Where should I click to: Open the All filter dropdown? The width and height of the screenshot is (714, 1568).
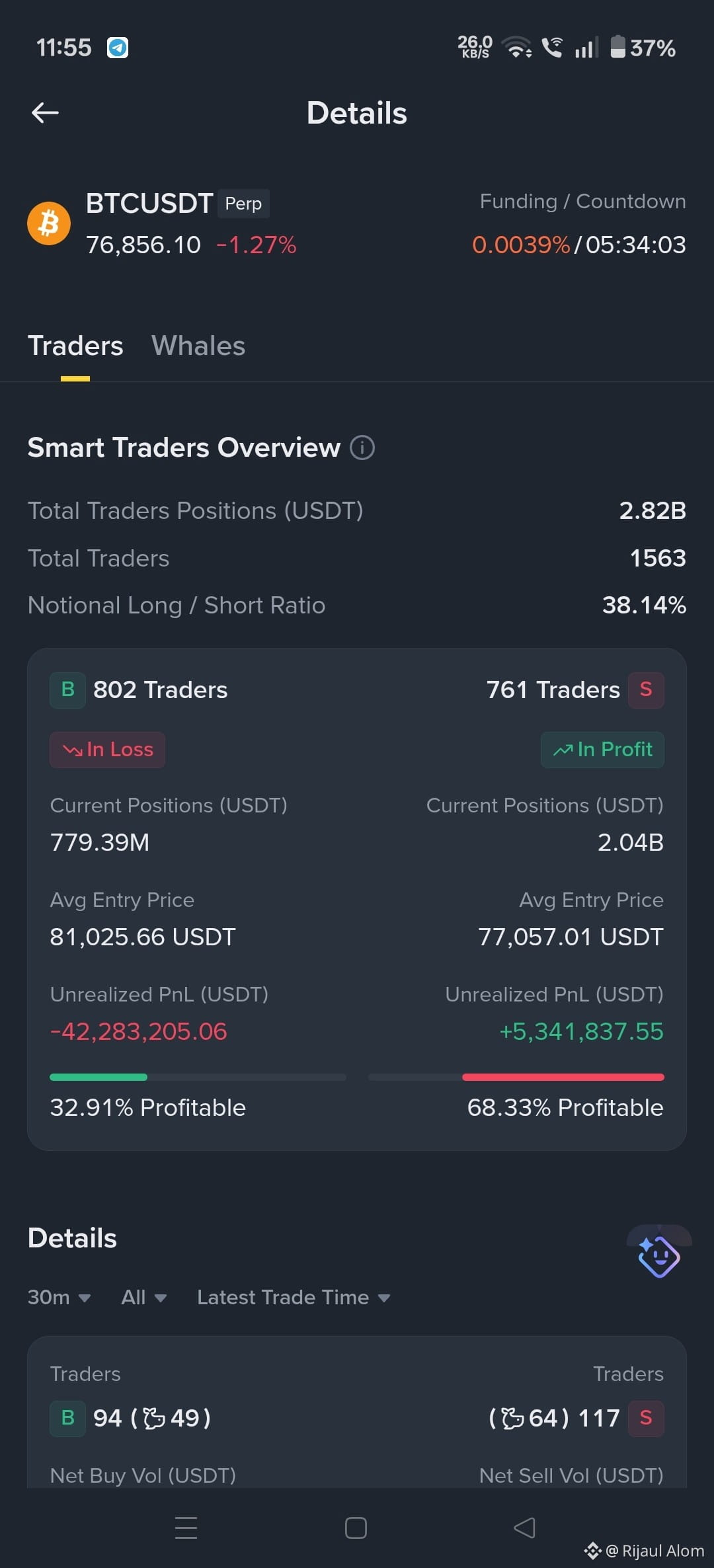pos(143,1297)
